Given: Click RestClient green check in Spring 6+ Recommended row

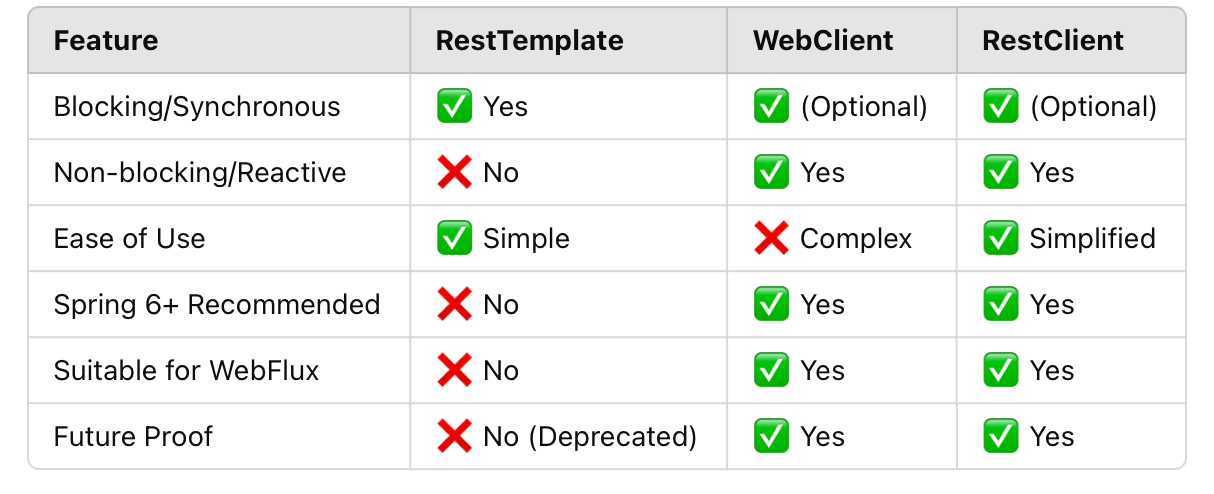Looking at the screenshot, I should coord(1000,305).
